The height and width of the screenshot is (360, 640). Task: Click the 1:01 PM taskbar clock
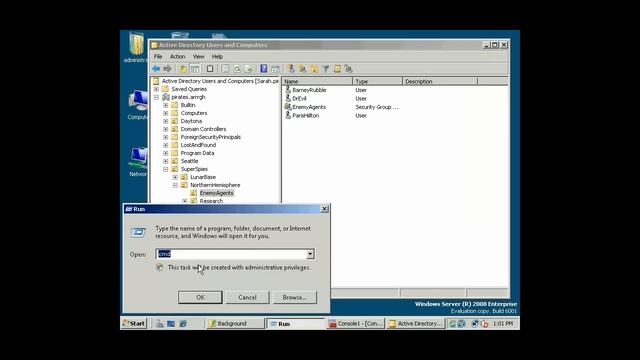pyautogui.click(x=503, y=323)
